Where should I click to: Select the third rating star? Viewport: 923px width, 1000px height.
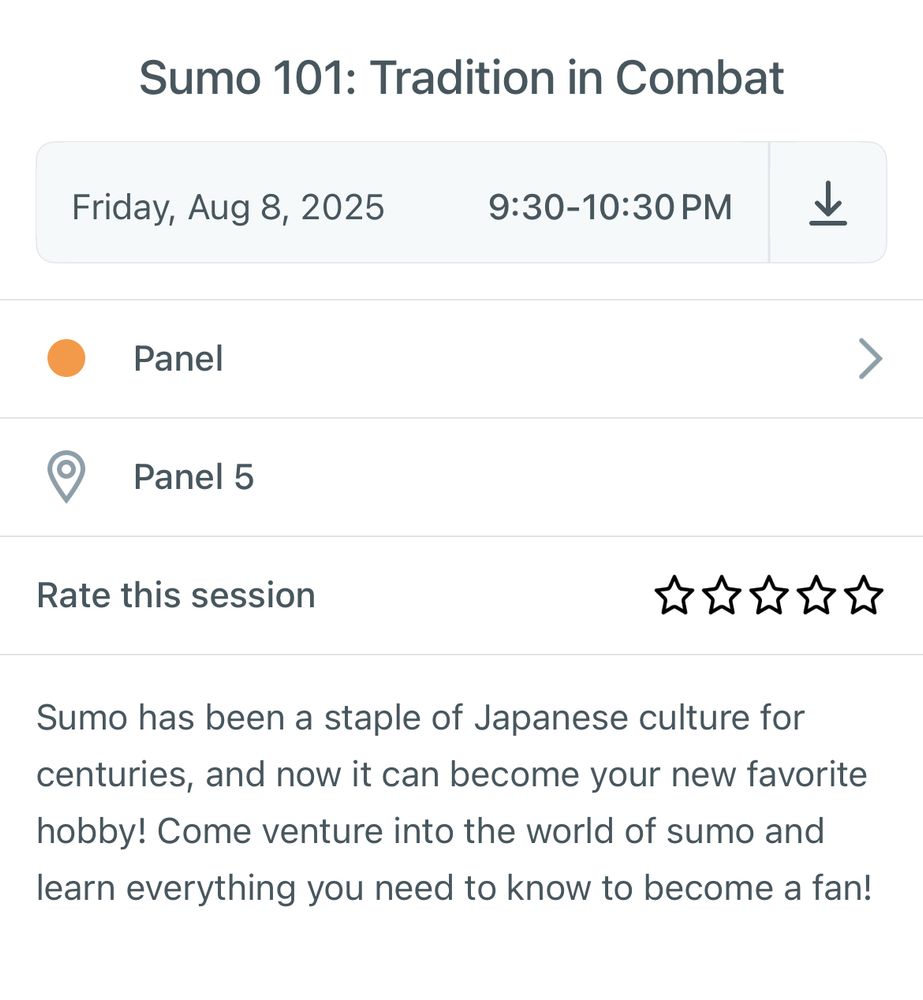[769, 596]
